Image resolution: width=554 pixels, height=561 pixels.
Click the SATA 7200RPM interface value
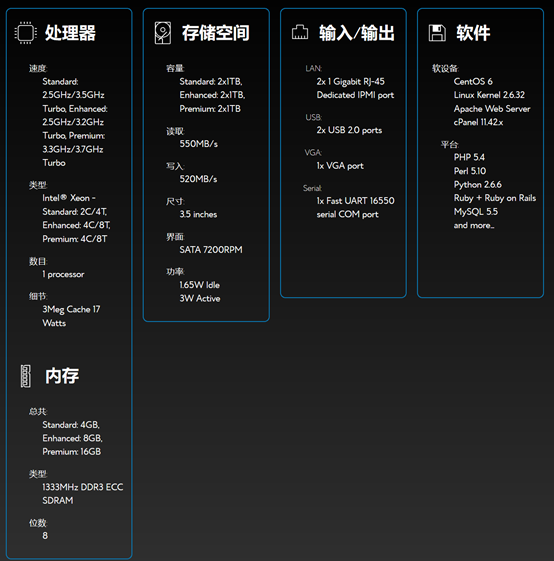tap(211, 250)
